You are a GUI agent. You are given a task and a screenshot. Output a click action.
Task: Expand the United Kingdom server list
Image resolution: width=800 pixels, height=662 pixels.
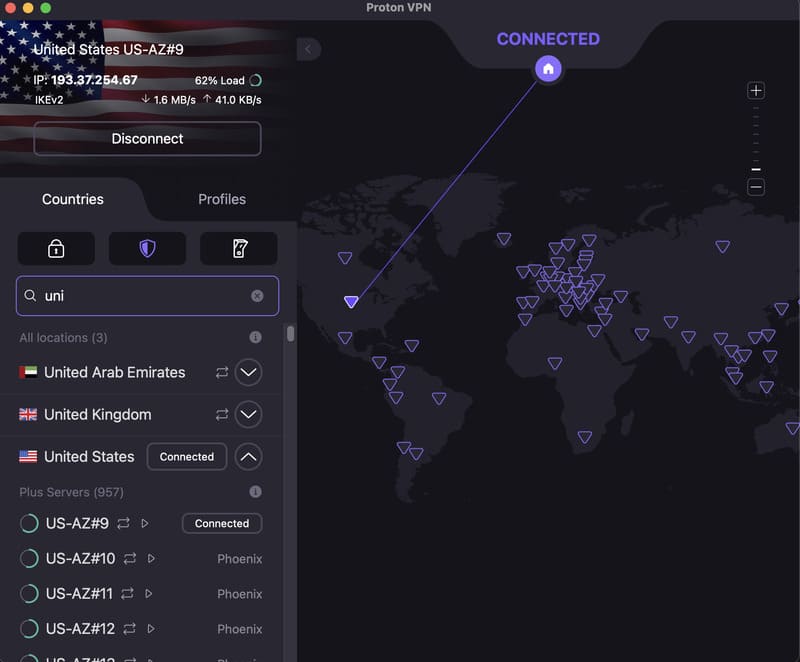pyautogui.click(x=248, y=414)
